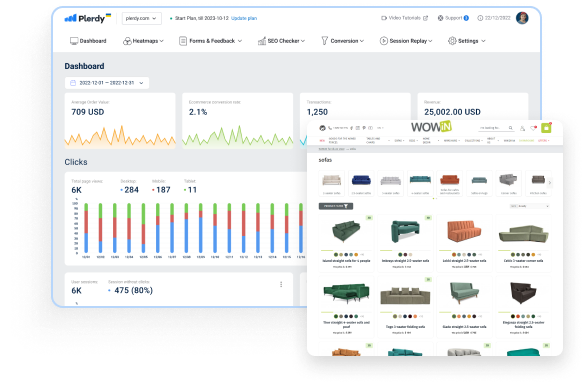Open the orange straight sofa product card
584x384 pixels.
coord(464,243)
